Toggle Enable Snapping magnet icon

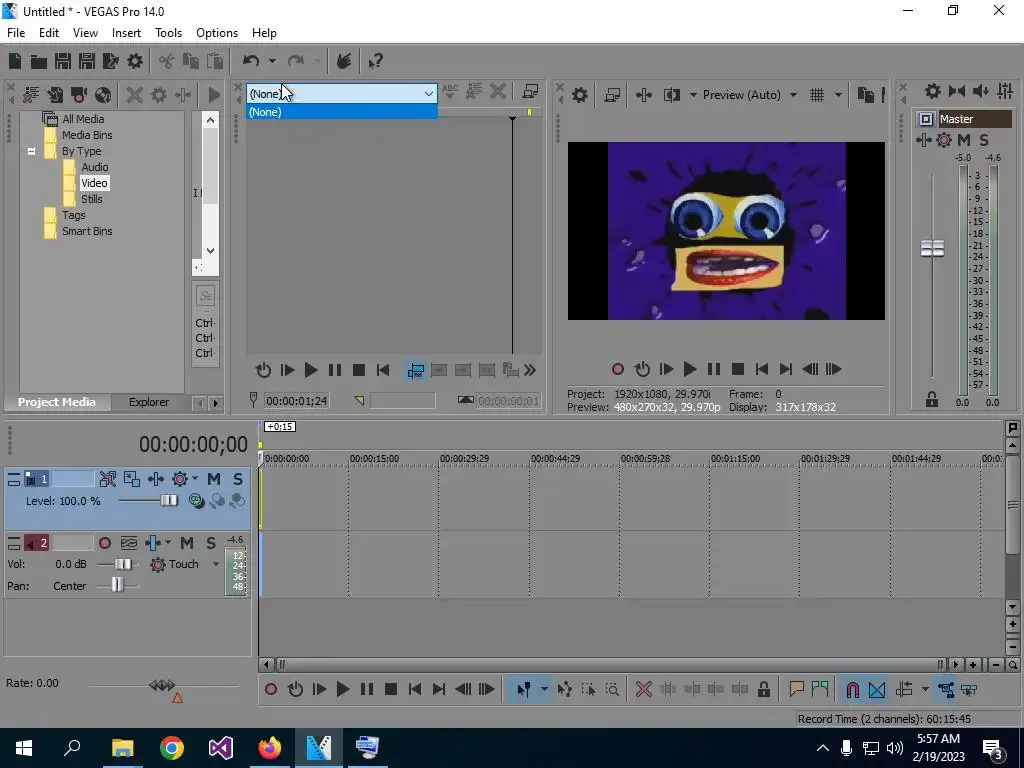pos(852,690)
